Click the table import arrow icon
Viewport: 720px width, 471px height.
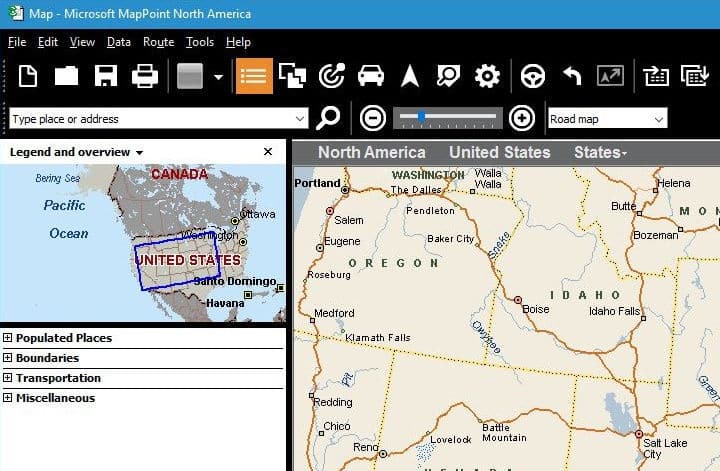pyautogui.click(x=655, y=76)
